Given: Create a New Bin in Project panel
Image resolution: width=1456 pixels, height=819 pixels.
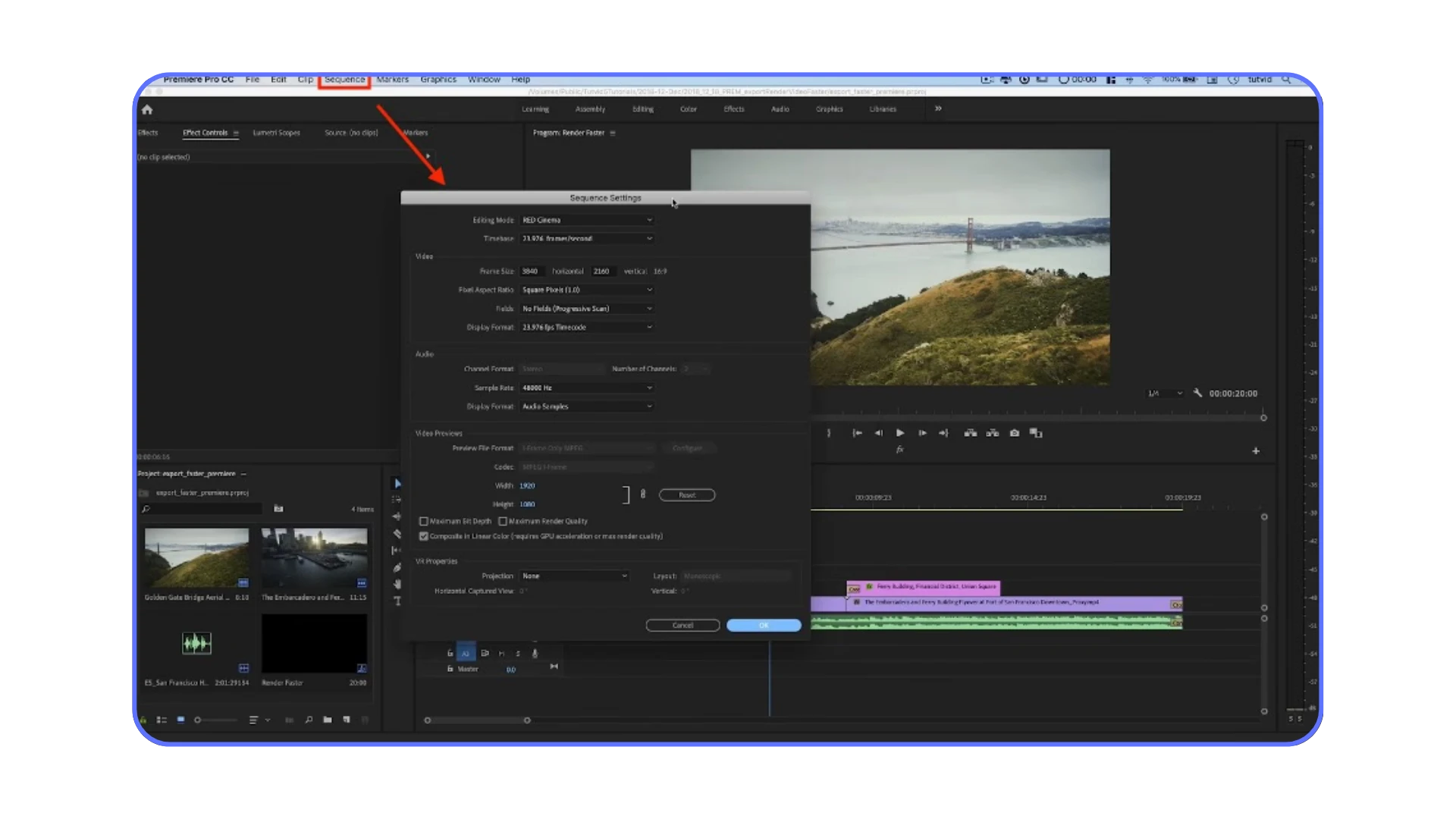Looking at the screenshot, I should (x=328, y=720).
